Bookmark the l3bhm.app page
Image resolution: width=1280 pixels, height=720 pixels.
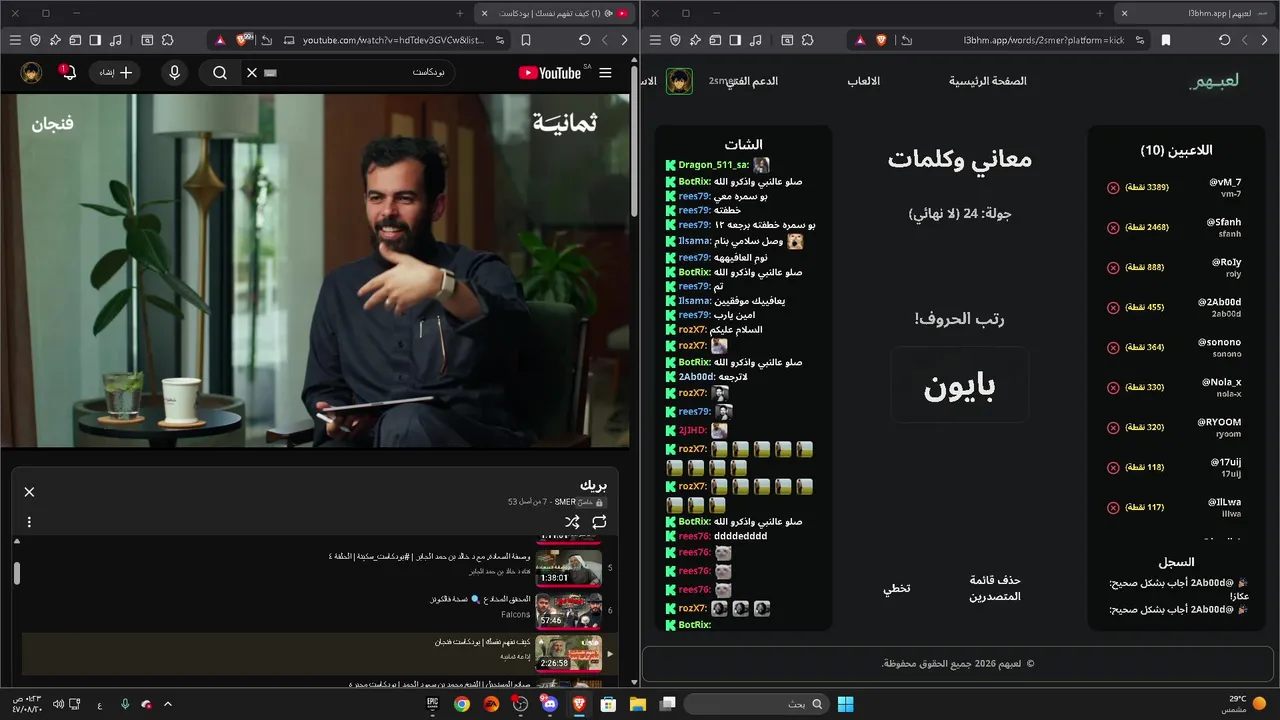[1166, 40]
